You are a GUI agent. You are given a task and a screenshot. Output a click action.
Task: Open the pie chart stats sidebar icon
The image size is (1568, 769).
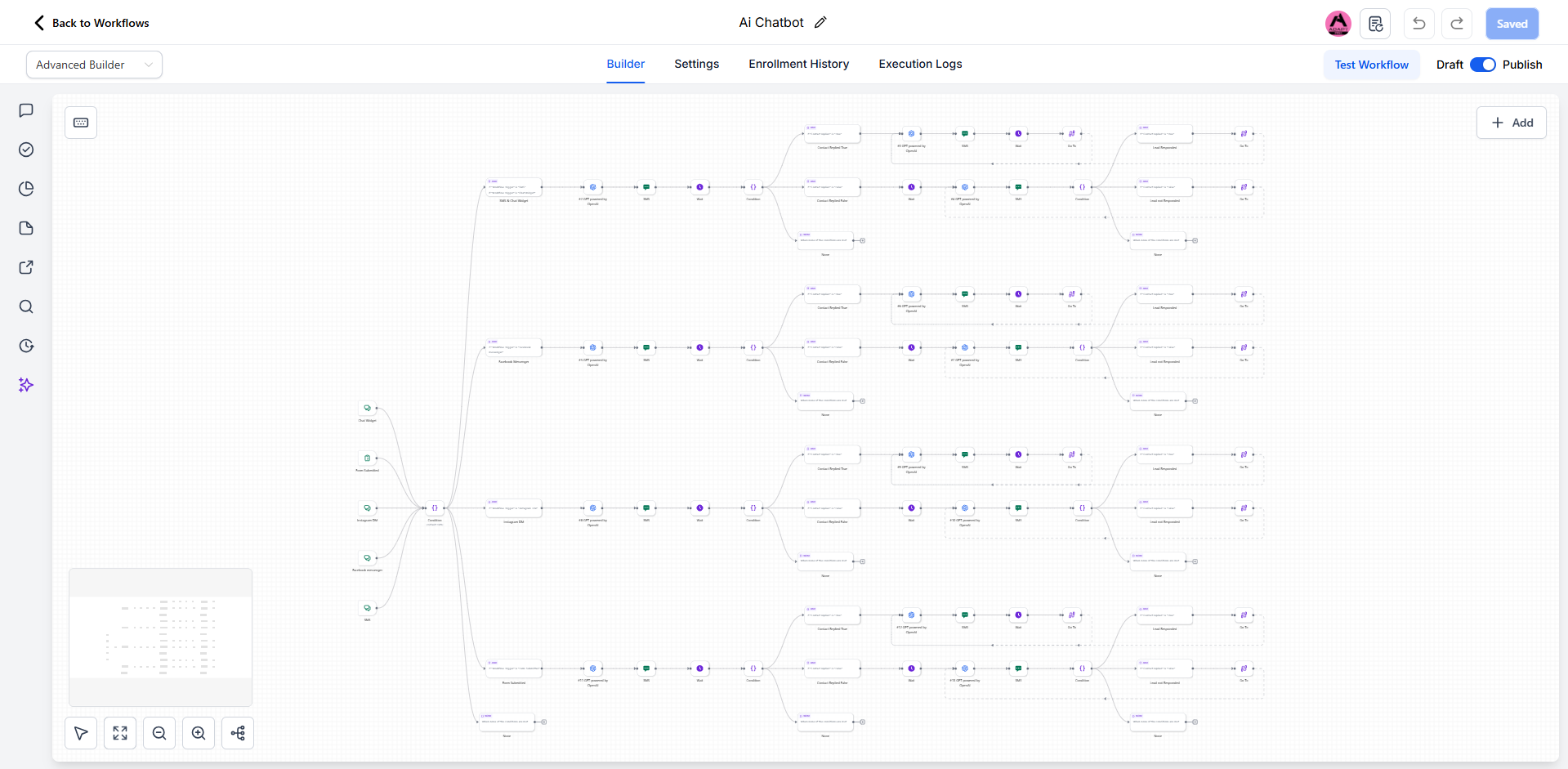point(26,189)
